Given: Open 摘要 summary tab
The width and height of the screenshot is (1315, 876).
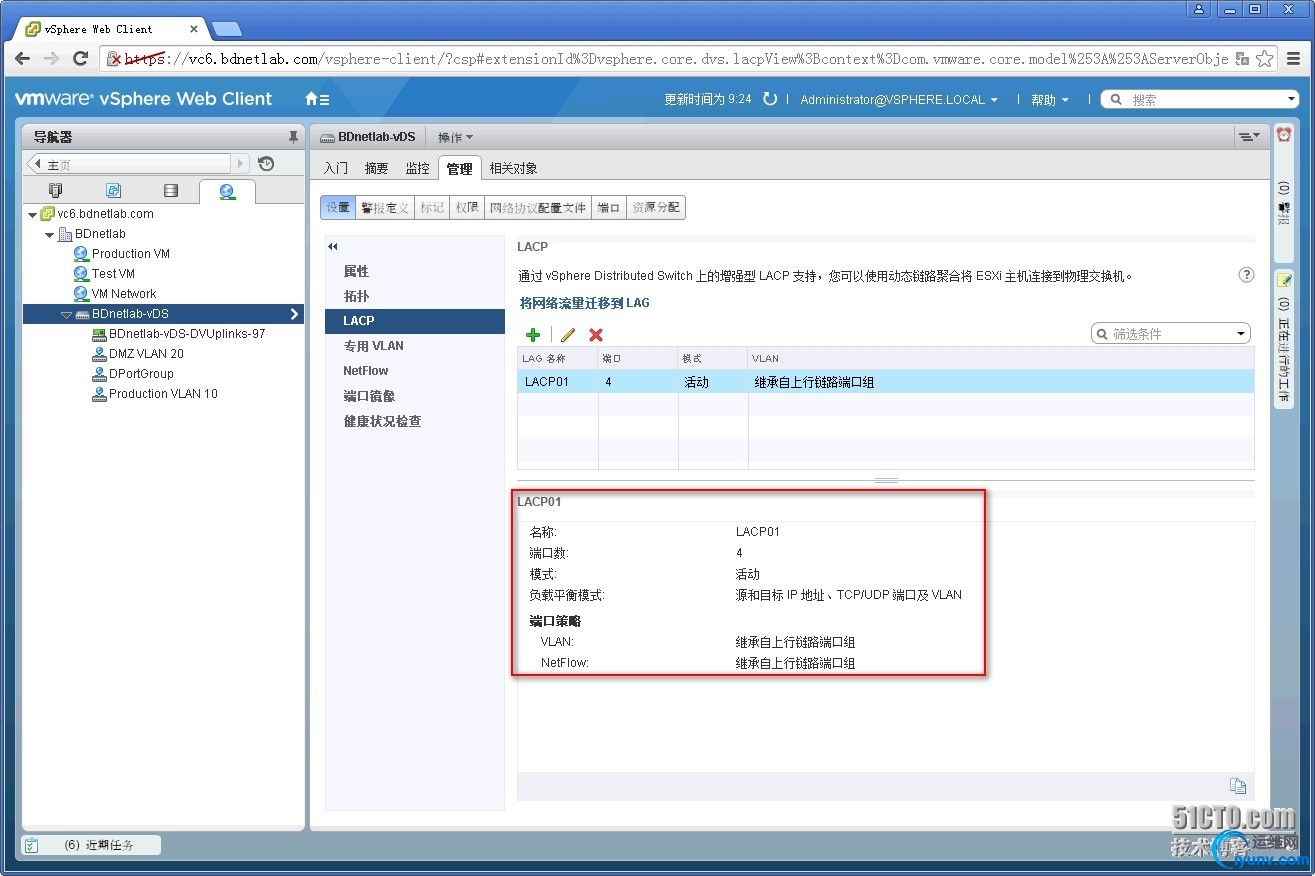Looking at the screenshot, I should [x=377, y=168].
